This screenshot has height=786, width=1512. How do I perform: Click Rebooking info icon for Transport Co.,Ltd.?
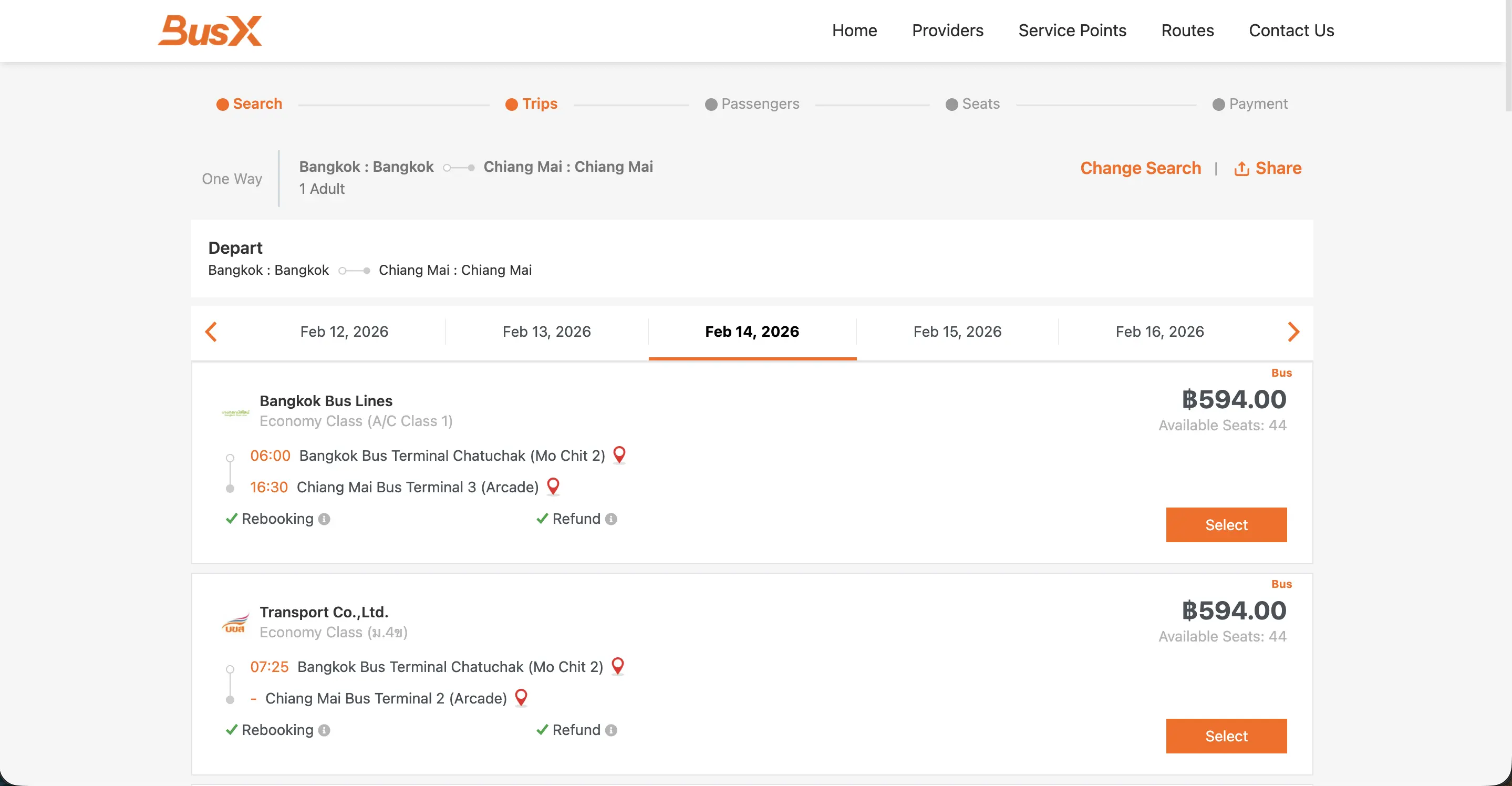point(324,730)
